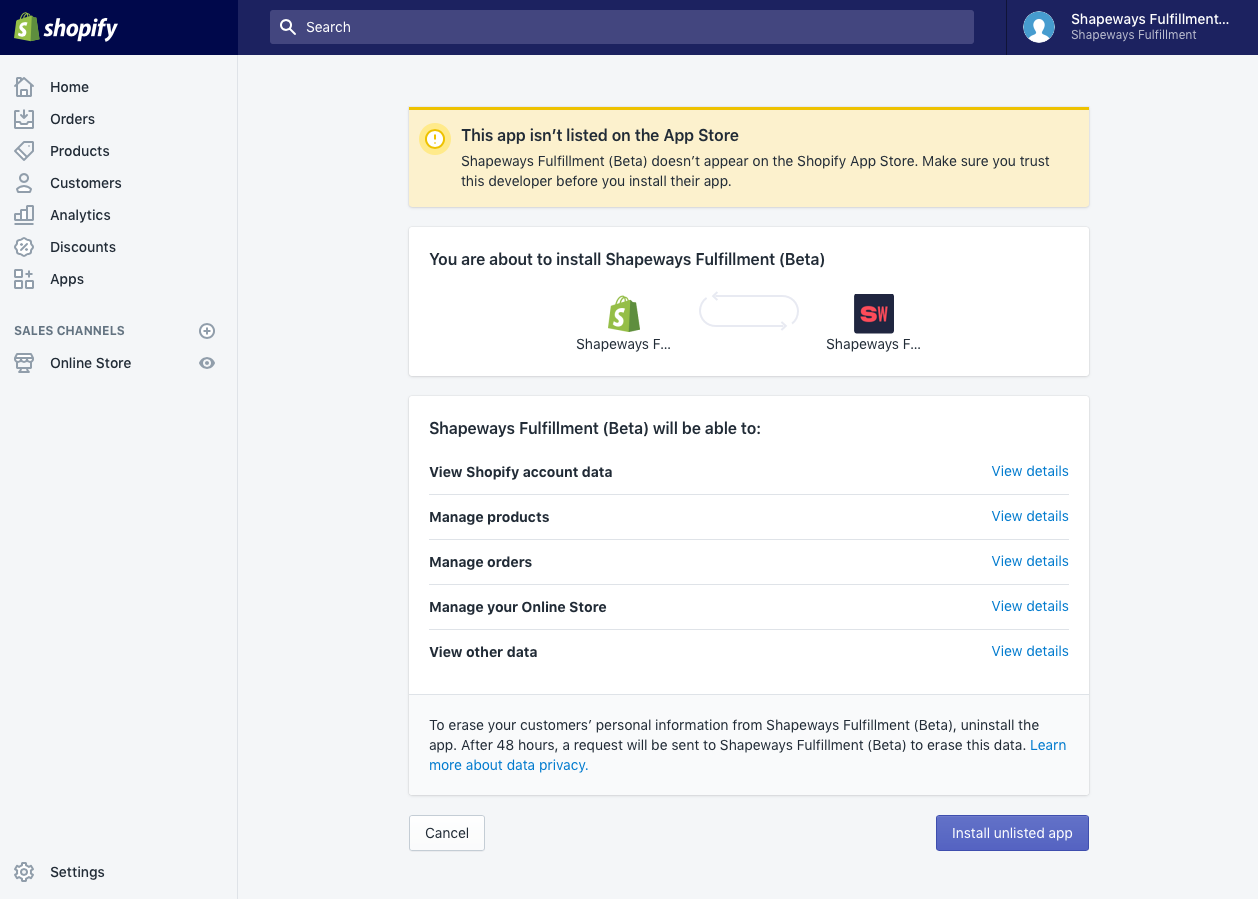Click the Search input field

(622, 27)
